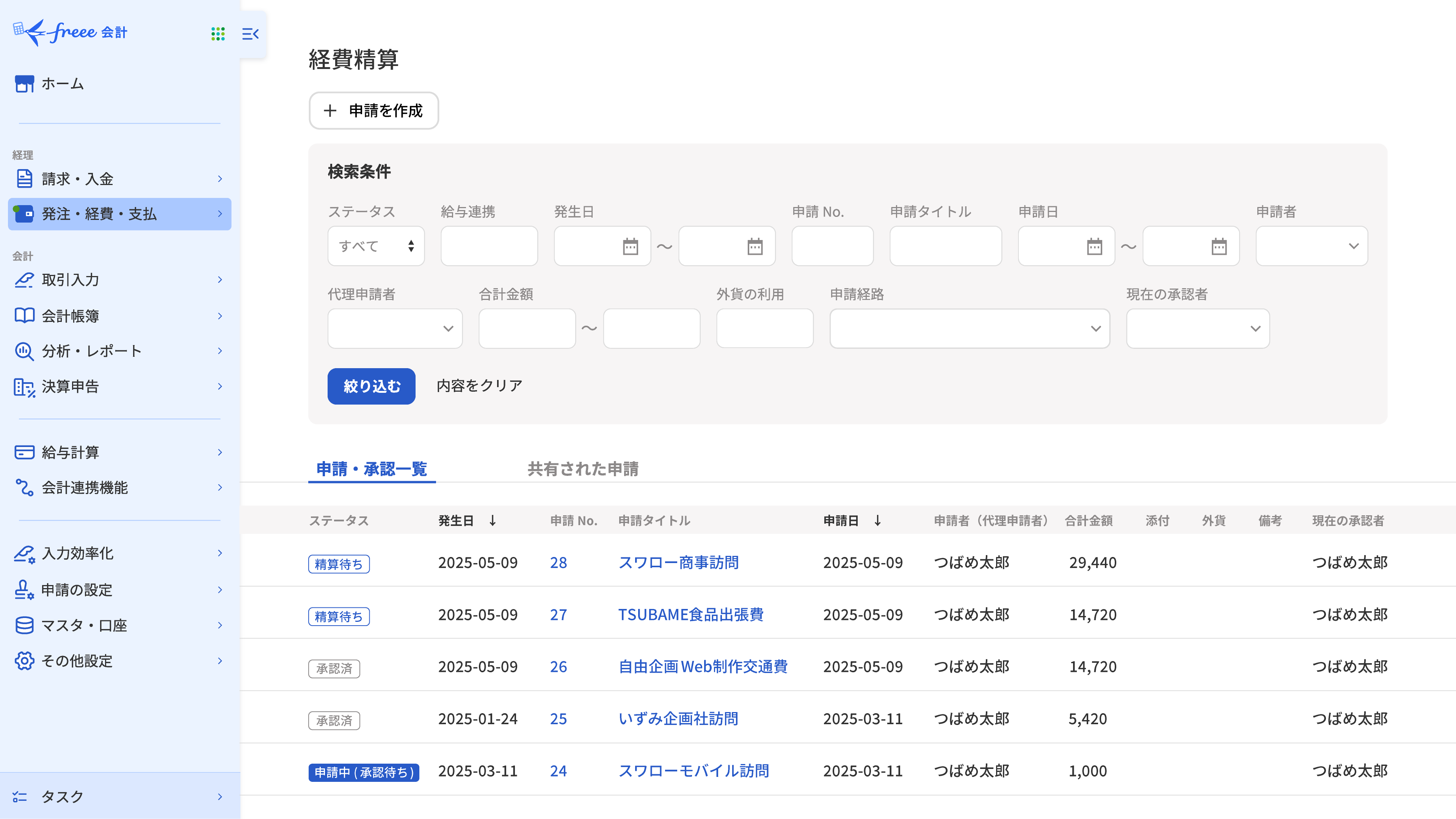Open the スワロー商事訪問 application link
The image size is (1456, 819).
pyautogui.click(x=678, y=562)
